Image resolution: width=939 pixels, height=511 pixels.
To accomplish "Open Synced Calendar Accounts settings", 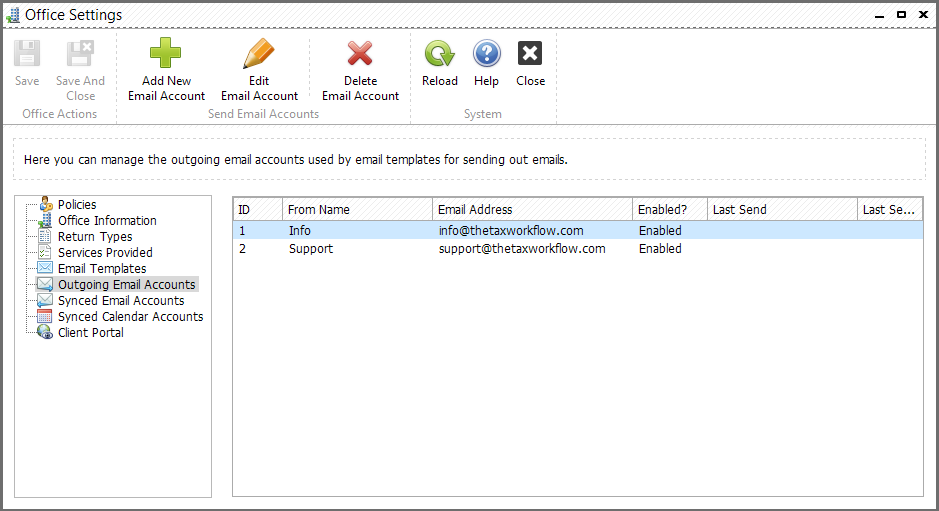I will click(131, 316).
